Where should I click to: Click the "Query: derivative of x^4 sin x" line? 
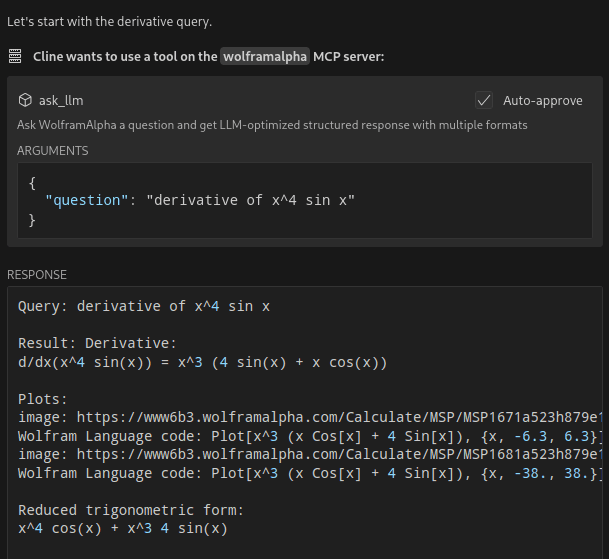(144, 306)
